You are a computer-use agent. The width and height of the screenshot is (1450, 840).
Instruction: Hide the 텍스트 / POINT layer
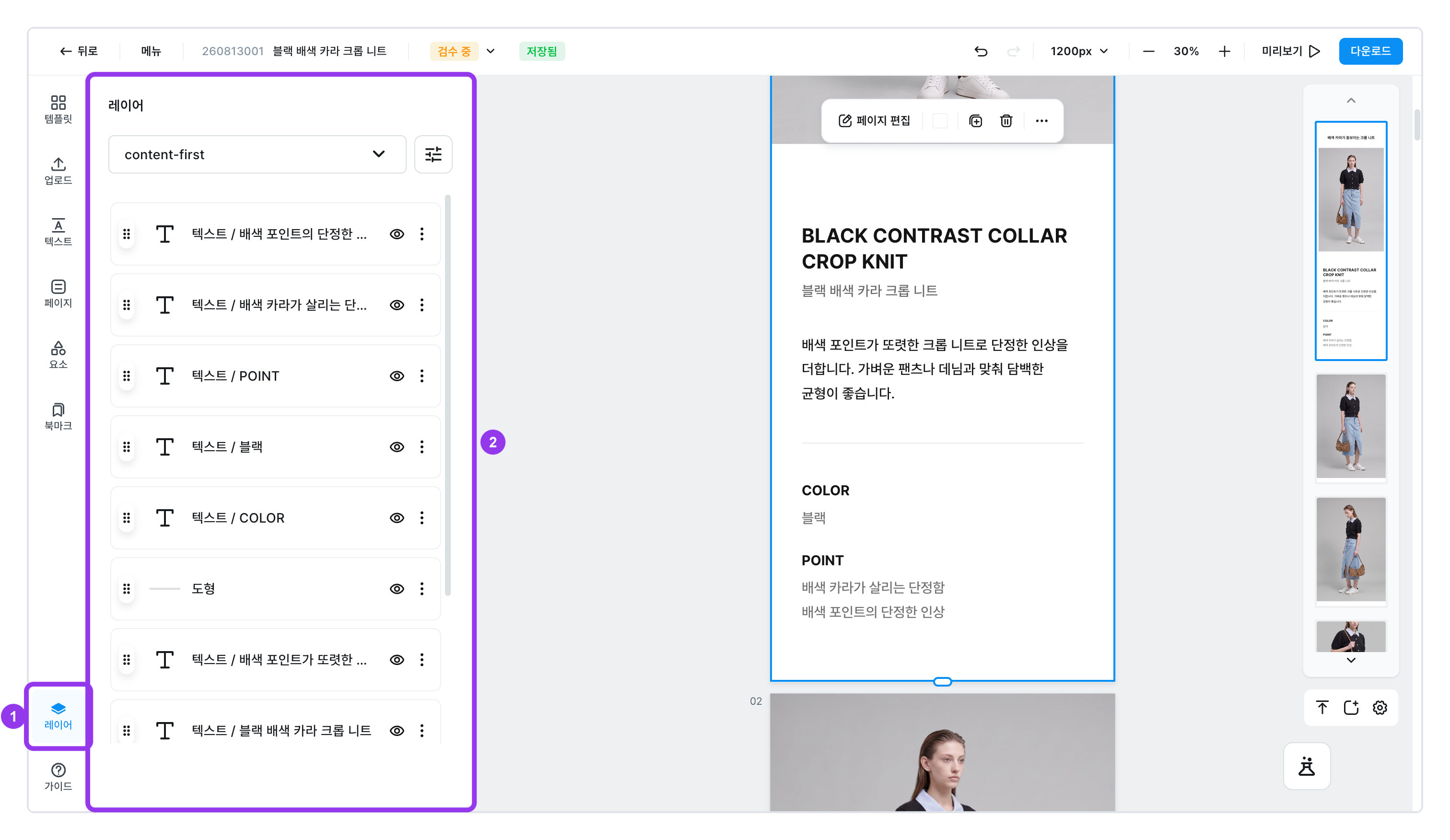(397, 376)
